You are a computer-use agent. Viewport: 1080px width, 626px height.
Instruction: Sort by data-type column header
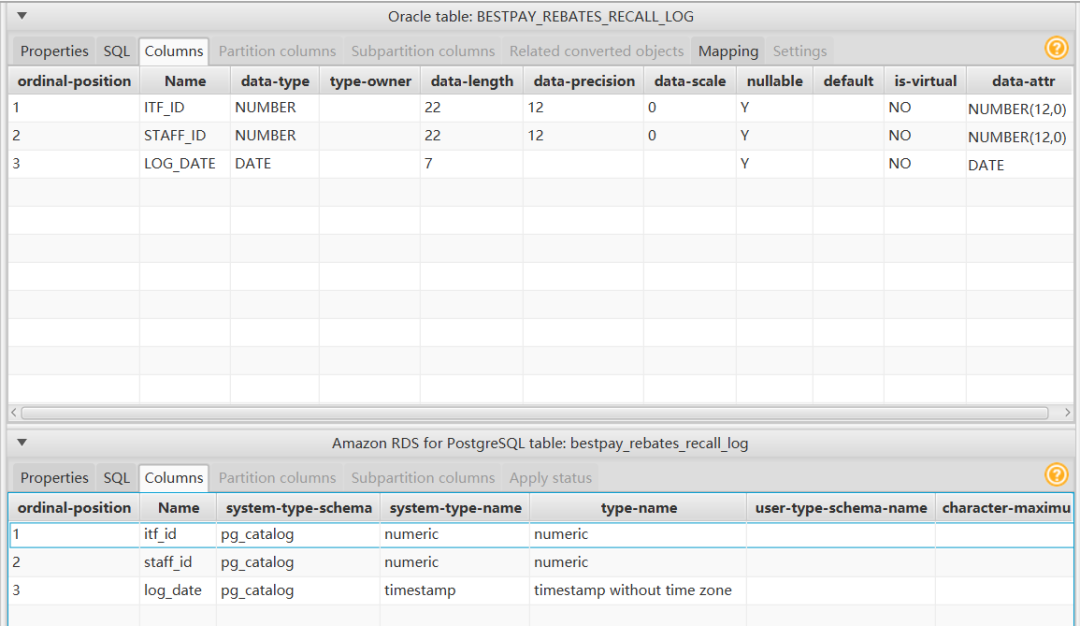coord(275,81)
